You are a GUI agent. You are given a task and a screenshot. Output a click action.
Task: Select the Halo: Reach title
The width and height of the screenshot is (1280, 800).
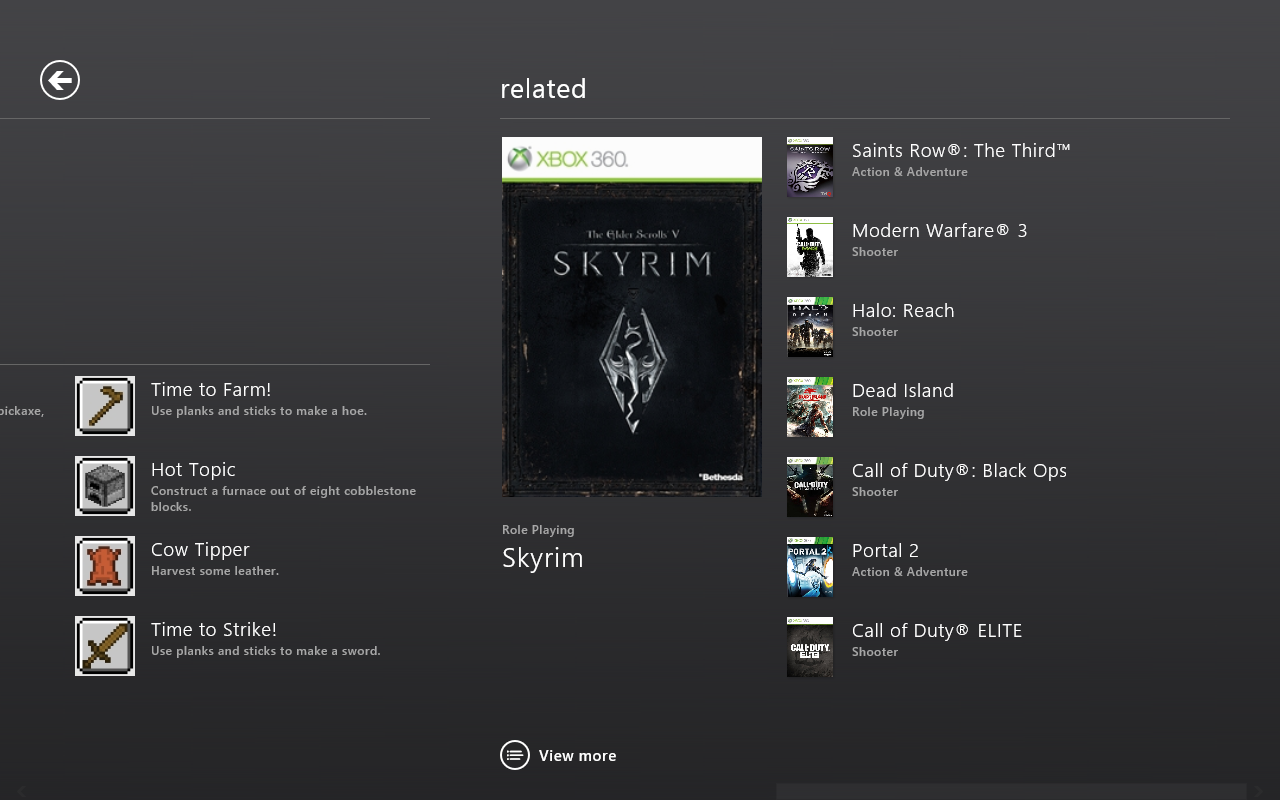click(903, 310)
